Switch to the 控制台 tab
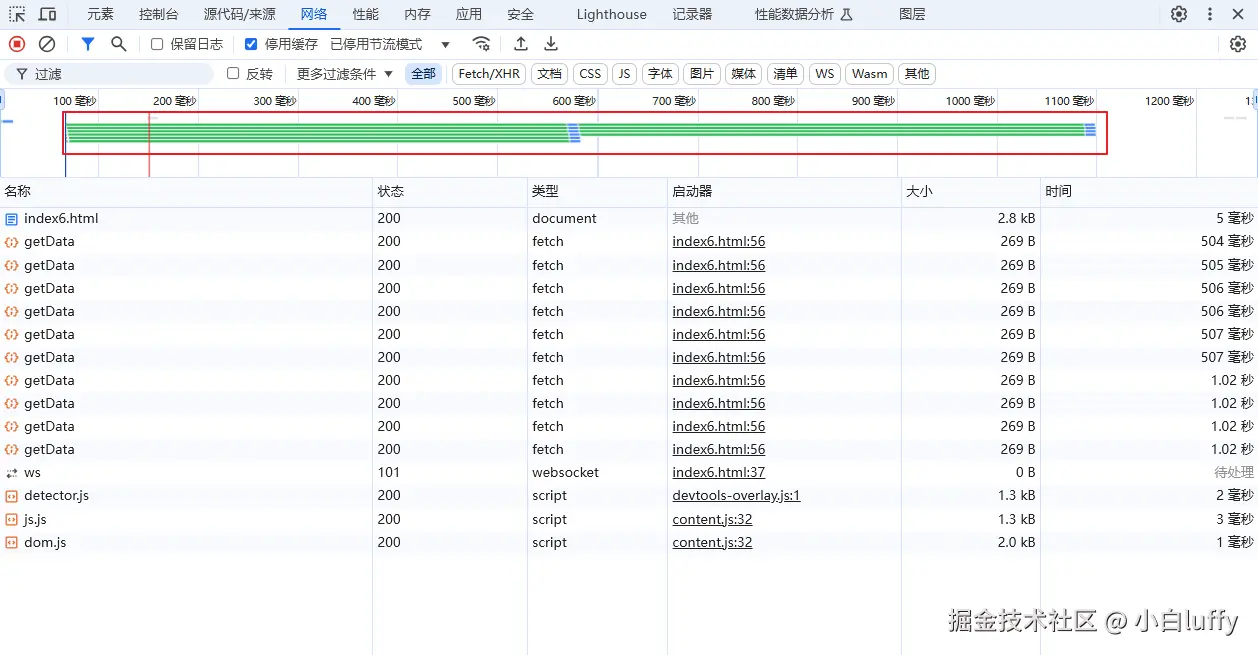Screen dimensions: 1258x655 pyautogui.click(x=159, y=14)
